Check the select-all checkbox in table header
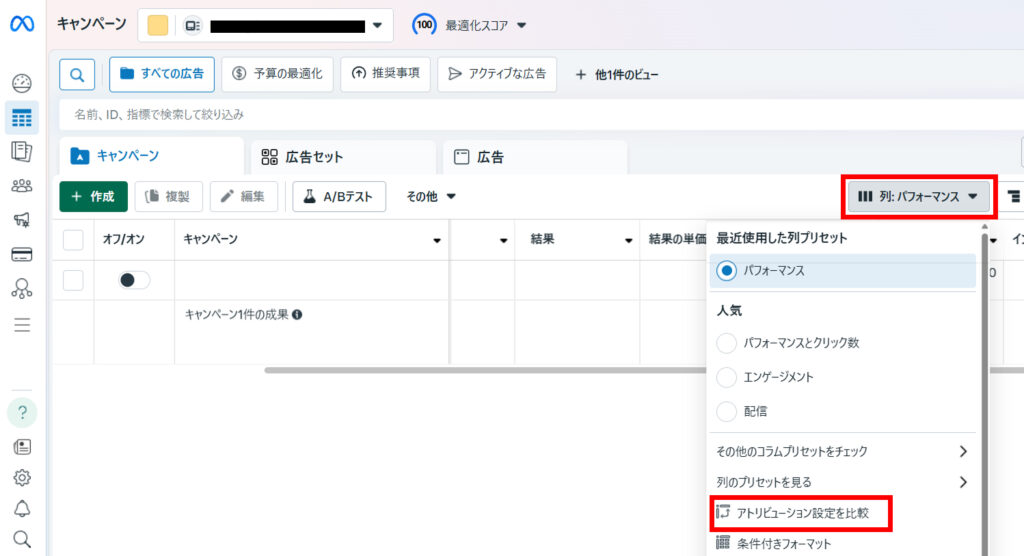This screenshot has height=556, width=1024. 73,240
